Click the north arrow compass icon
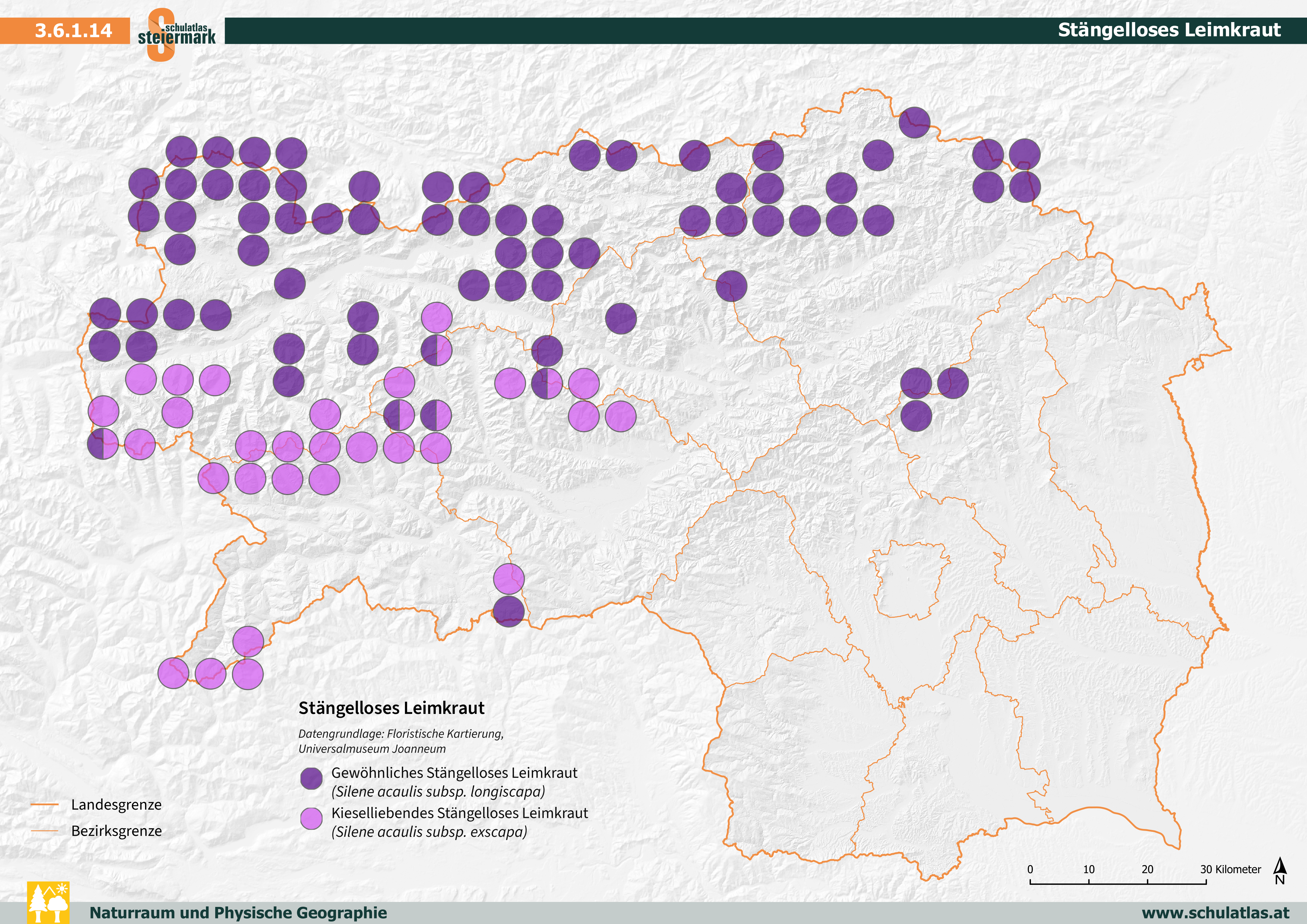Screen dimensions: 1307x924 [x=1280, y=870]
